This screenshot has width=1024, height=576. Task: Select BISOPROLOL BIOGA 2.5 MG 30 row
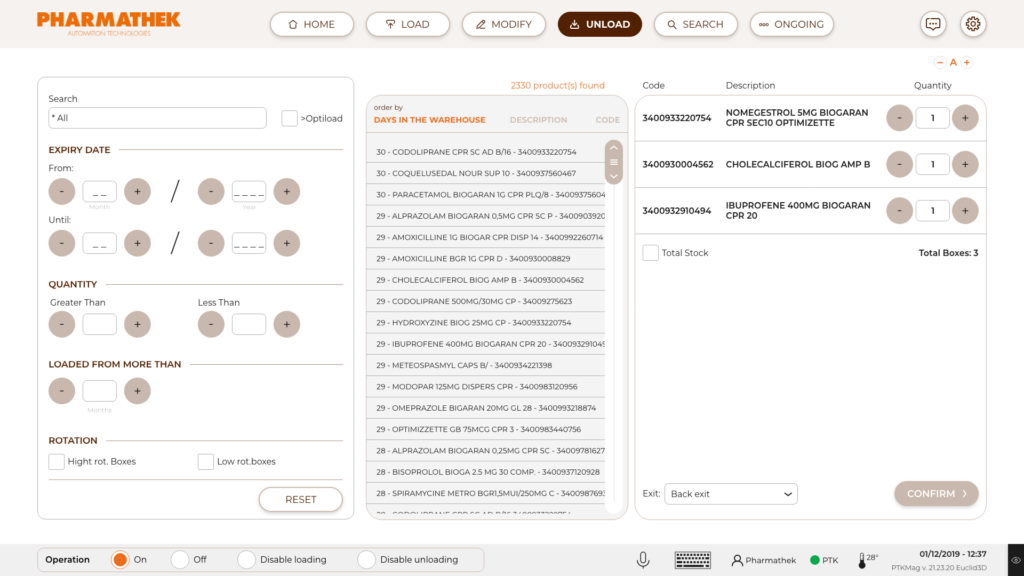pos(486,472)
